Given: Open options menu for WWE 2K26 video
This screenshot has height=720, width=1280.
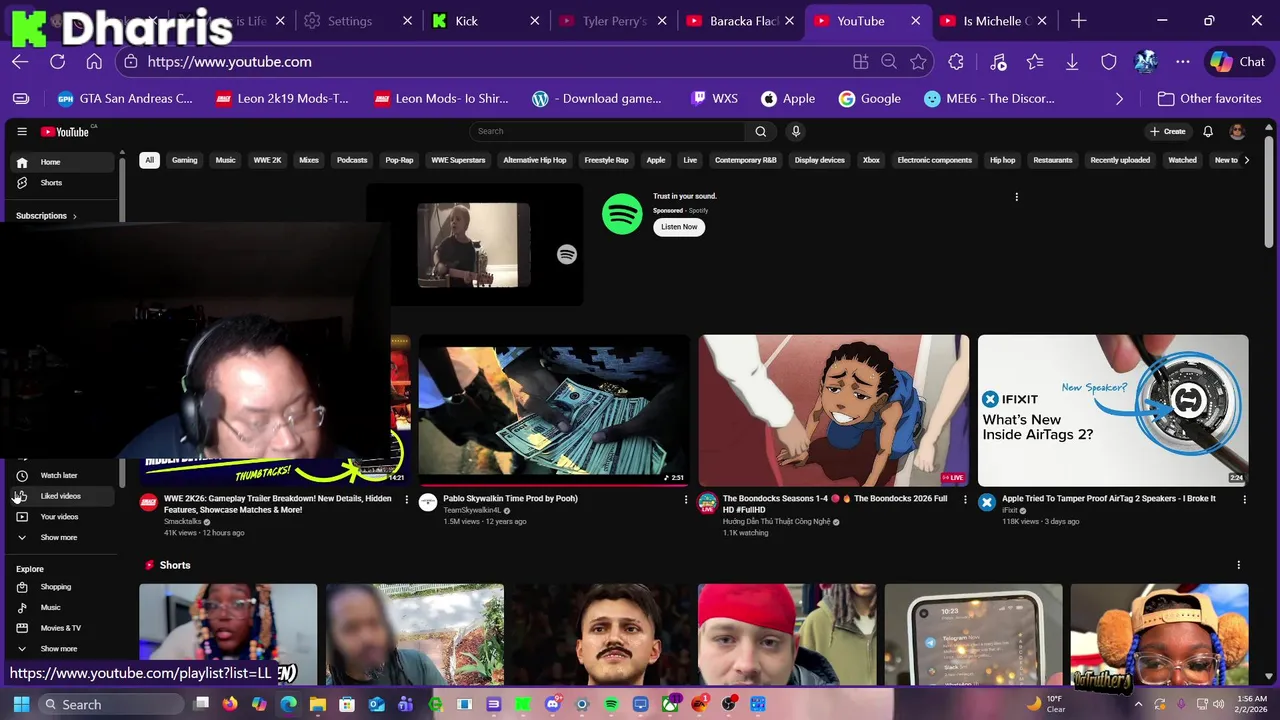Looking at the screenshot, I should [406, 499].
